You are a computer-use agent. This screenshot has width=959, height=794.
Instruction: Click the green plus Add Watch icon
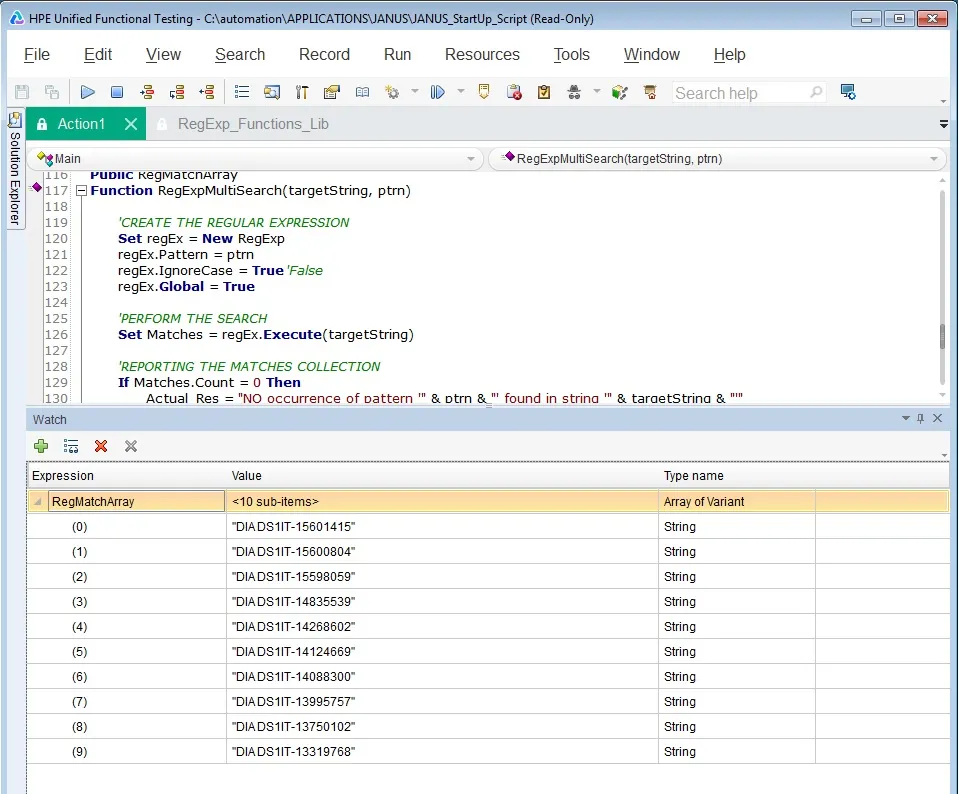(x=41, y=446)
